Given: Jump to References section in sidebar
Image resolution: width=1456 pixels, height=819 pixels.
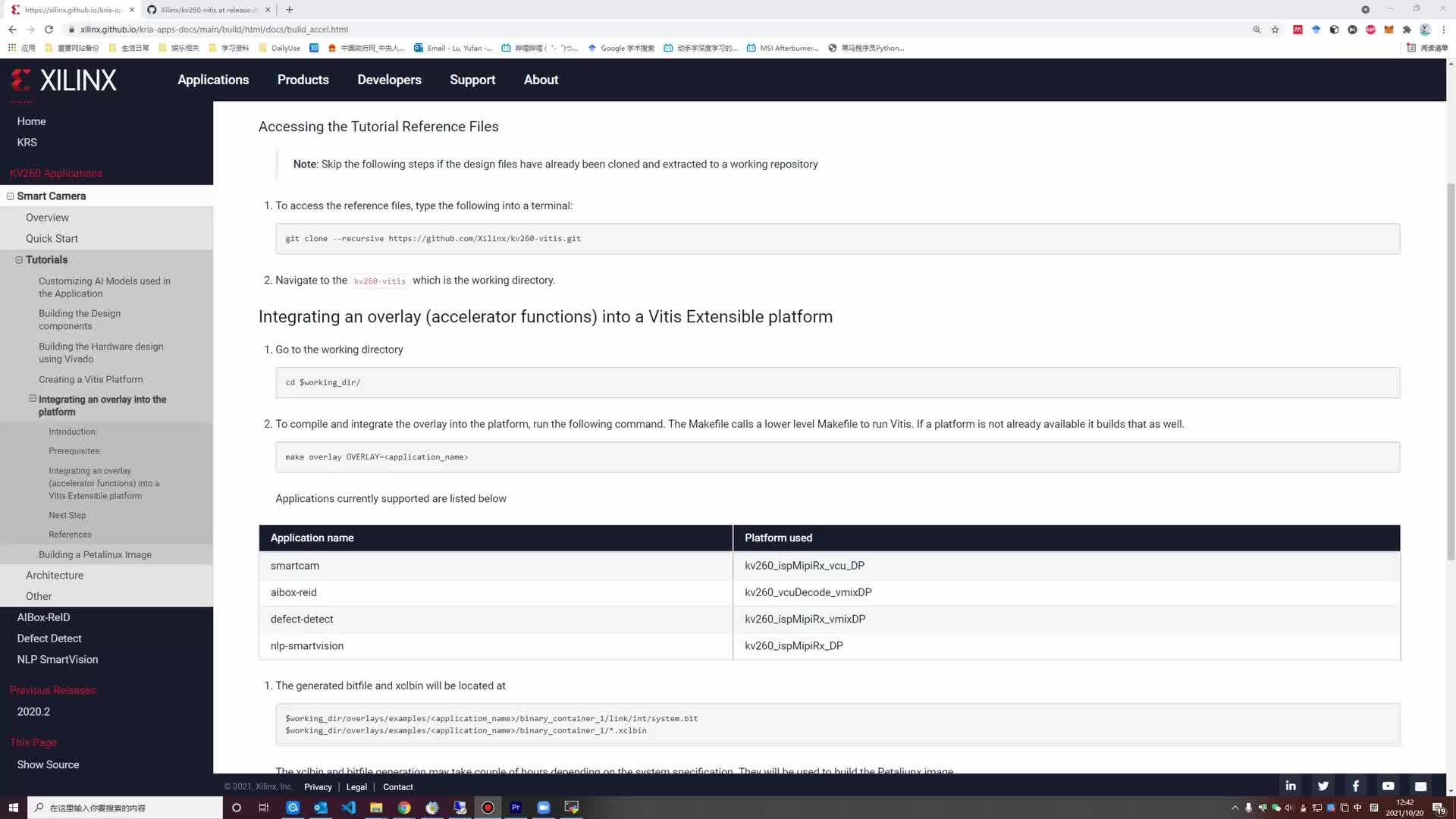Looking at the screenshot, I should (71, 535).
